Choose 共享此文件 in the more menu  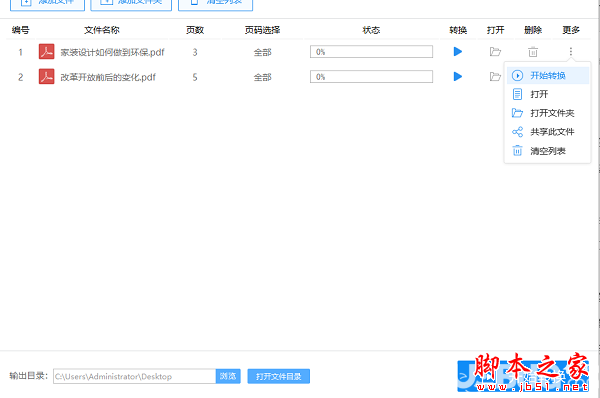click(548, 132)
